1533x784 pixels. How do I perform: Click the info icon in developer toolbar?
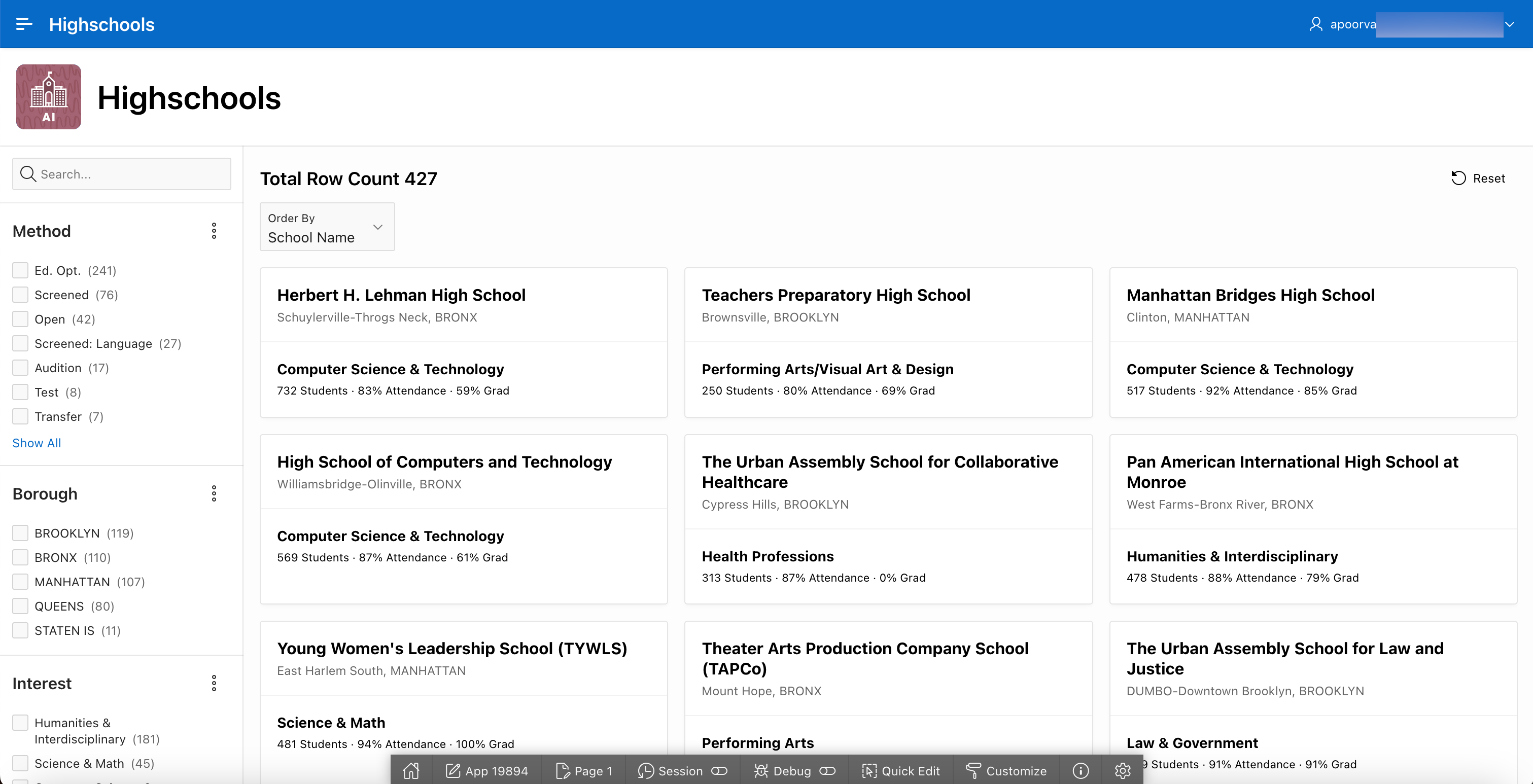click(1081, 771)
